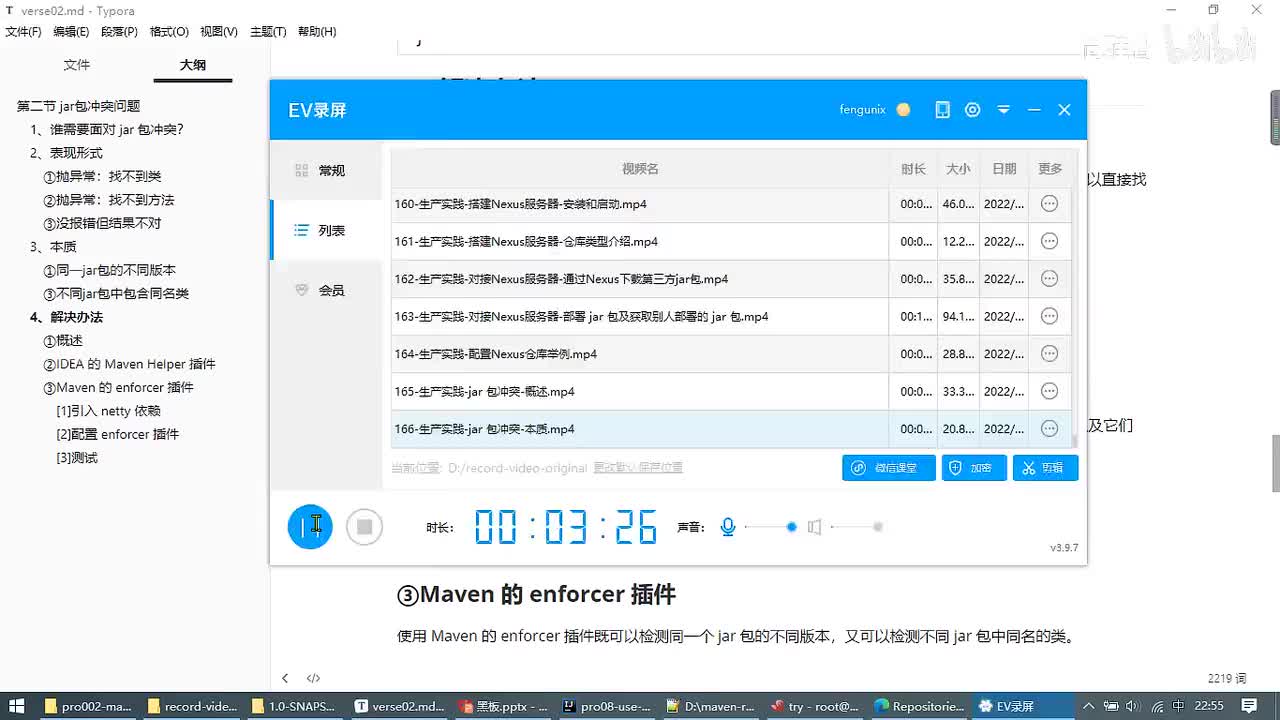Open more options for video 164 row
Image resolution: width=1280 pixels, height=720 pixels.
tap(1049, 354)
